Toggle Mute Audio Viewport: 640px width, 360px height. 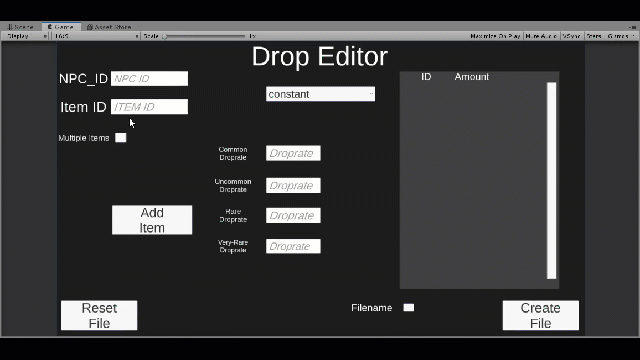[x=541, y=36]
